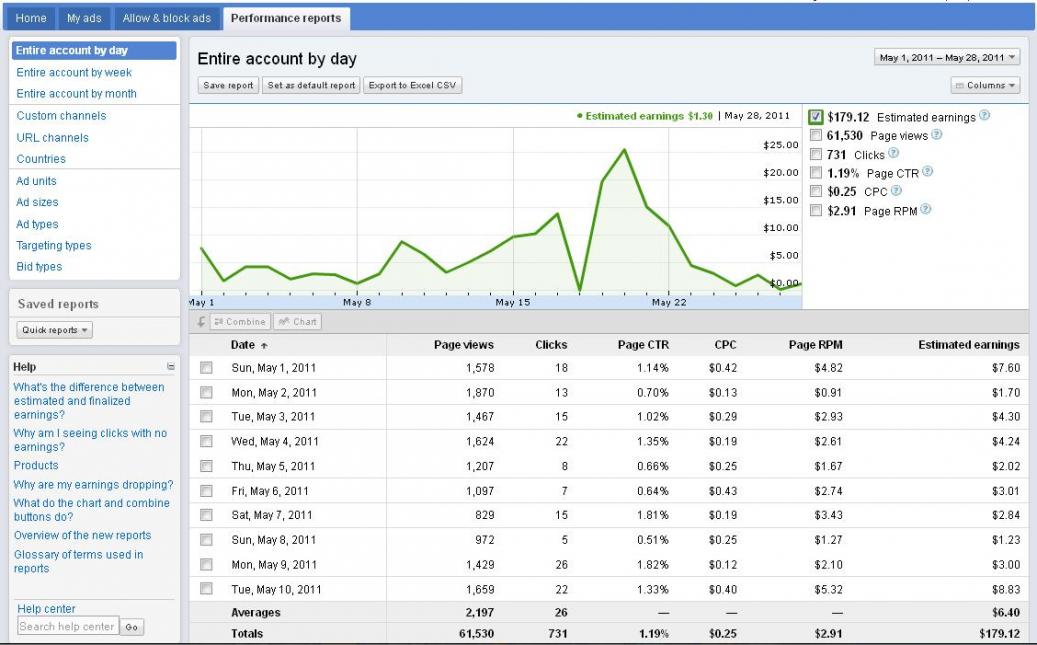The width and height of the screenshot is (1037, 645).
Task: Click help icon next to Page RPM
Action: 925,210
